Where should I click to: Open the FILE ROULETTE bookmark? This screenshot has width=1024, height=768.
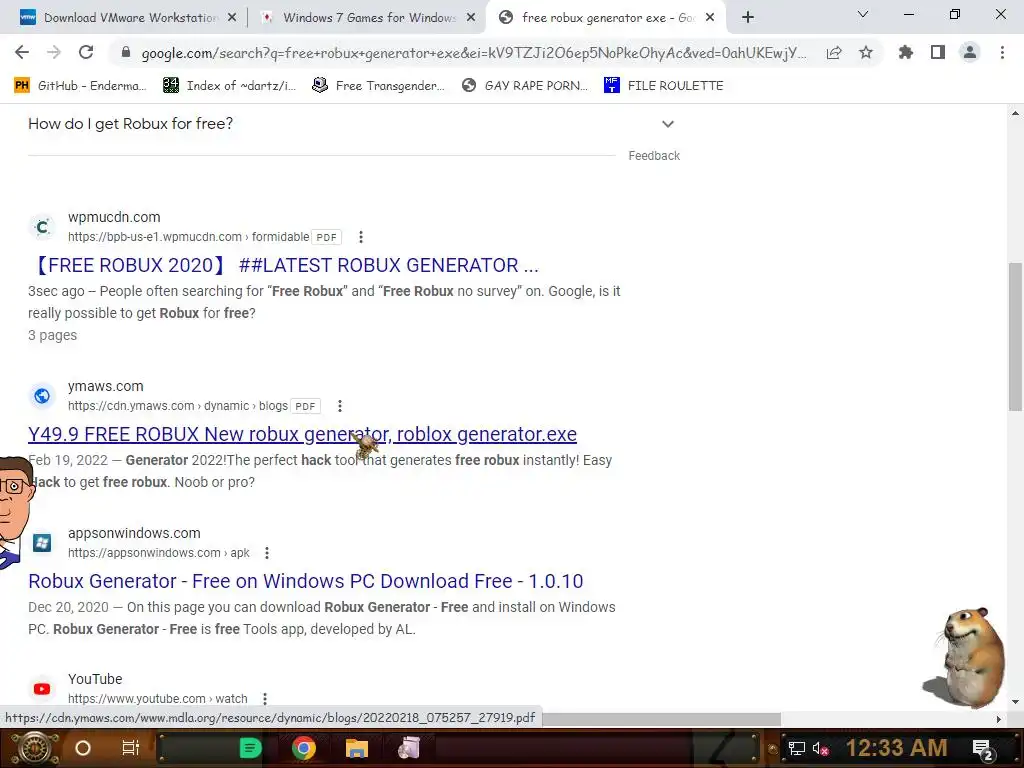(x=664, y=86)
